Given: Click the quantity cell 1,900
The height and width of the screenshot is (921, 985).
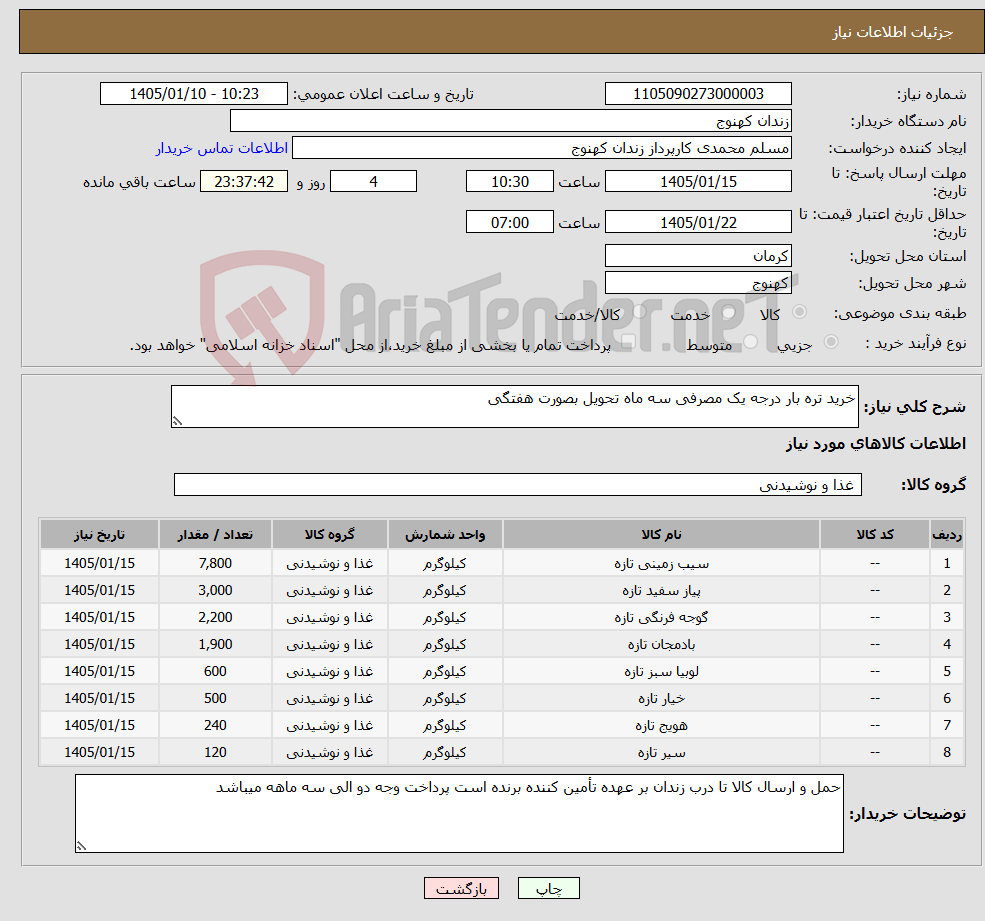Looking at the screenshot, I should pyautogui.click(x=215, y=645).
